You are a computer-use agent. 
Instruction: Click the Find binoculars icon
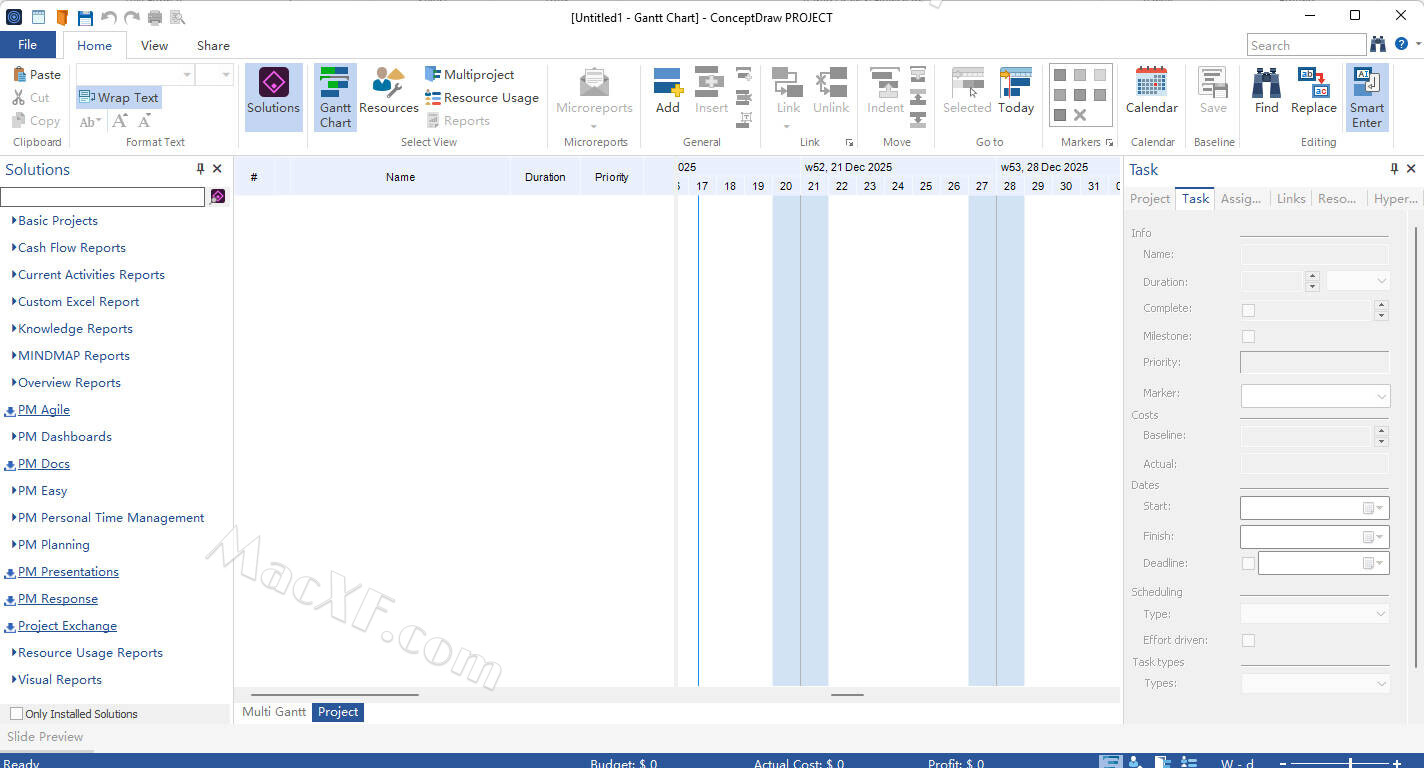[1266, 84]
